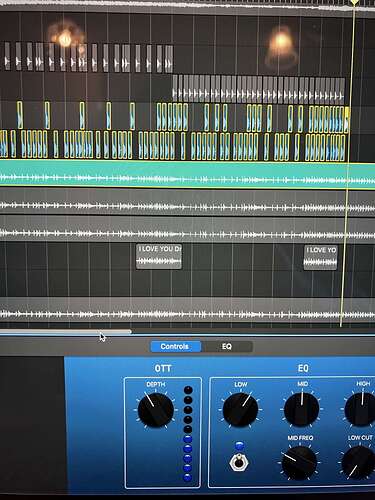Switch to the Controls tab

176,346
